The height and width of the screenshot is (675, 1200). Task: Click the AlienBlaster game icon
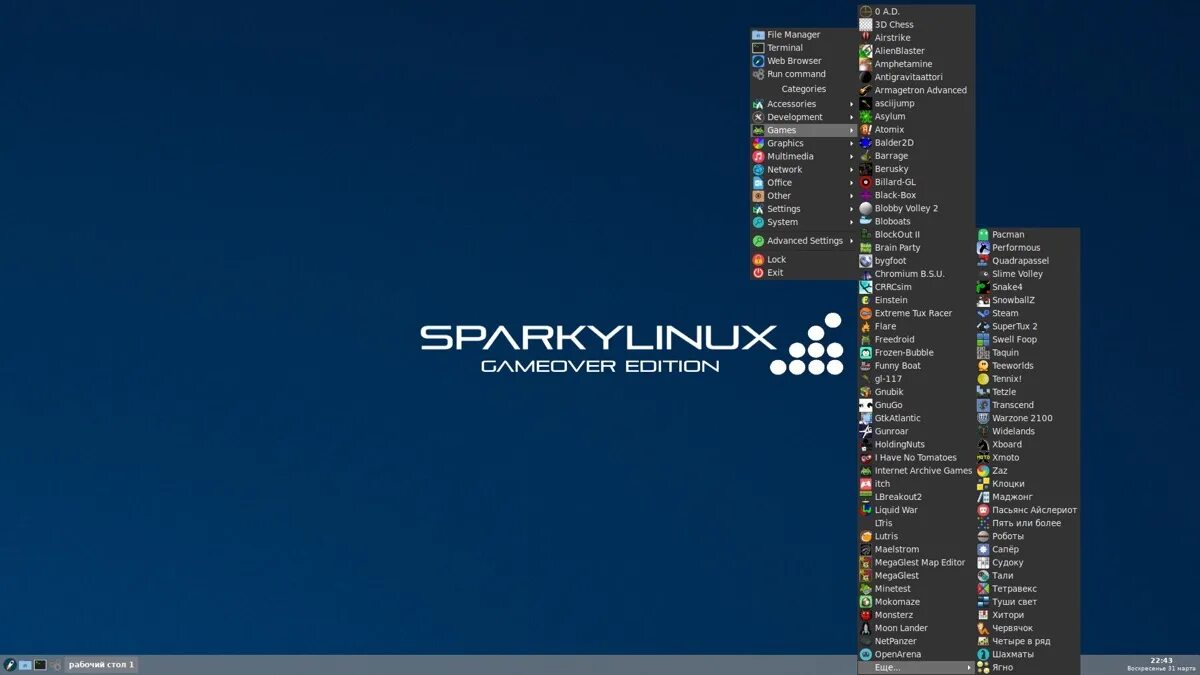pos(866,51)
